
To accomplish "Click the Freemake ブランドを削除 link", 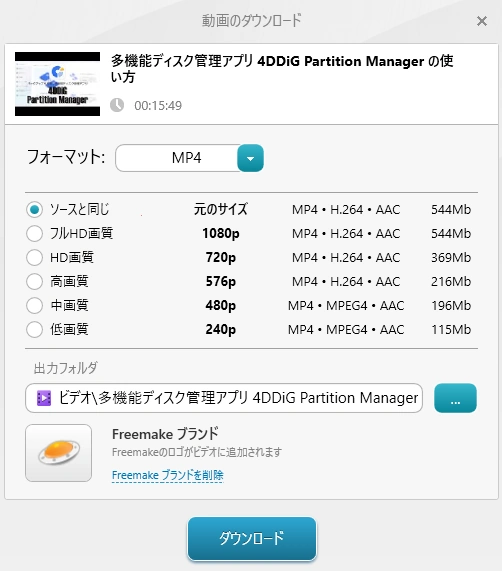I will [x=167, y=475].
